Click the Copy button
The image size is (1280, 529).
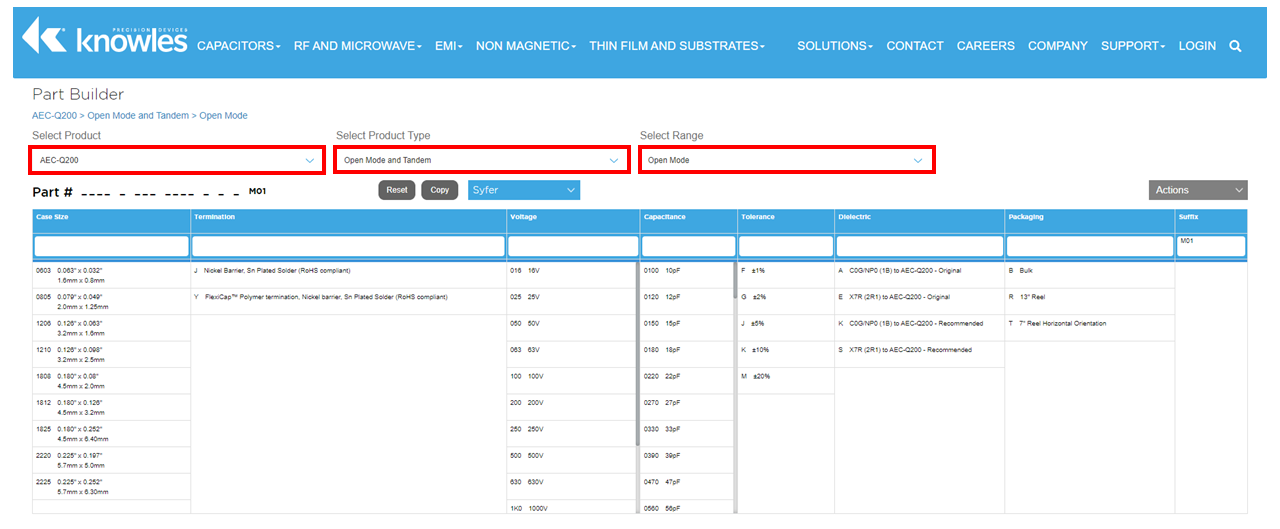coord(440,190)
